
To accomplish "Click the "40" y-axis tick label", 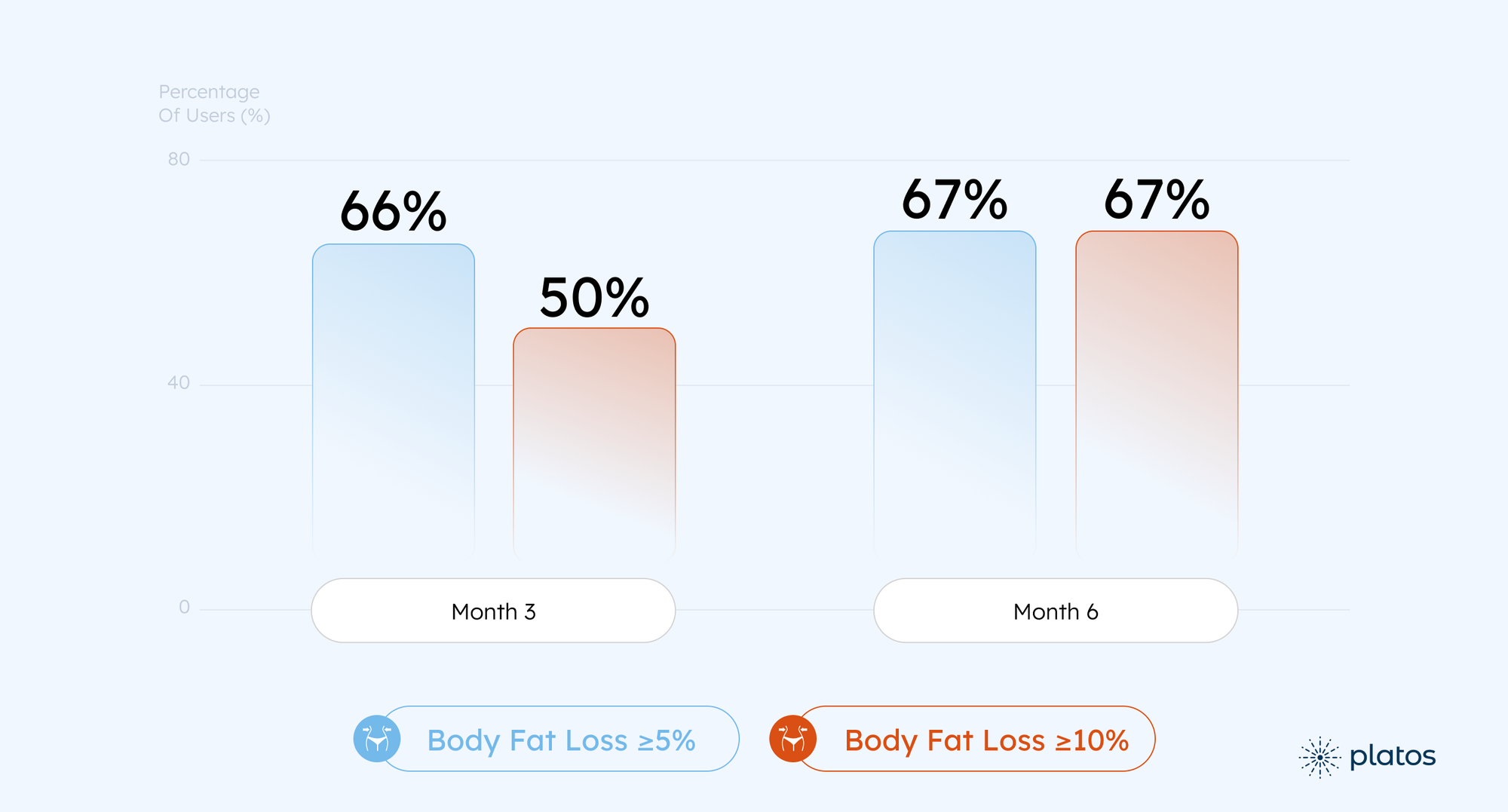I will [x=179, y=383].
